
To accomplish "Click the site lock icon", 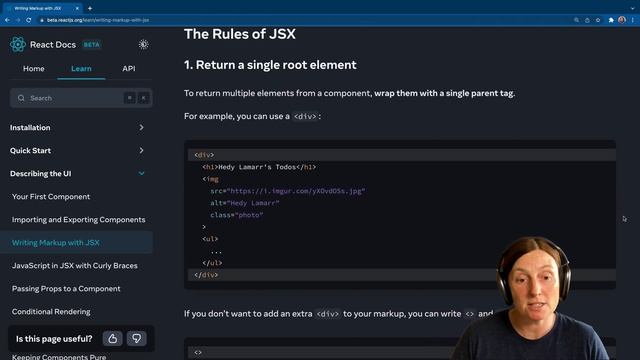I will pyautogui.click(x=42, y=20).
